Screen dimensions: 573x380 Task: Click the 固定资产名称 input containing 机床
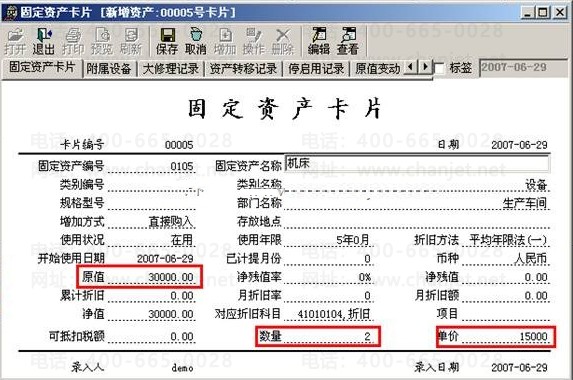417,164
